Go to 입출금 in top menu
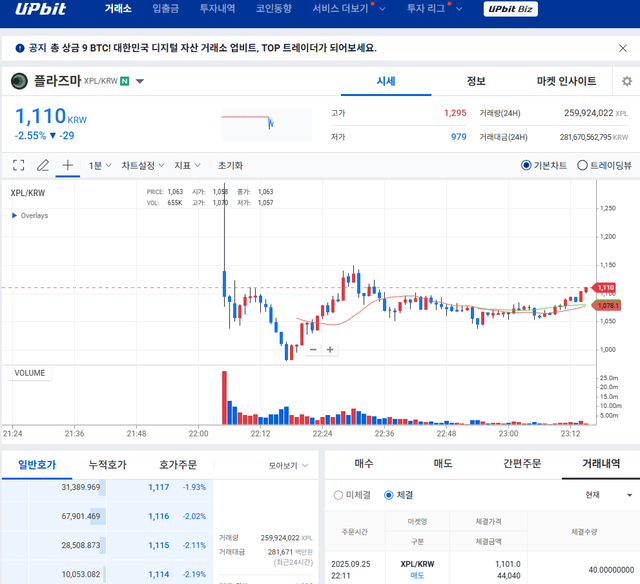The image size is (640, 584). click(165, 9)
